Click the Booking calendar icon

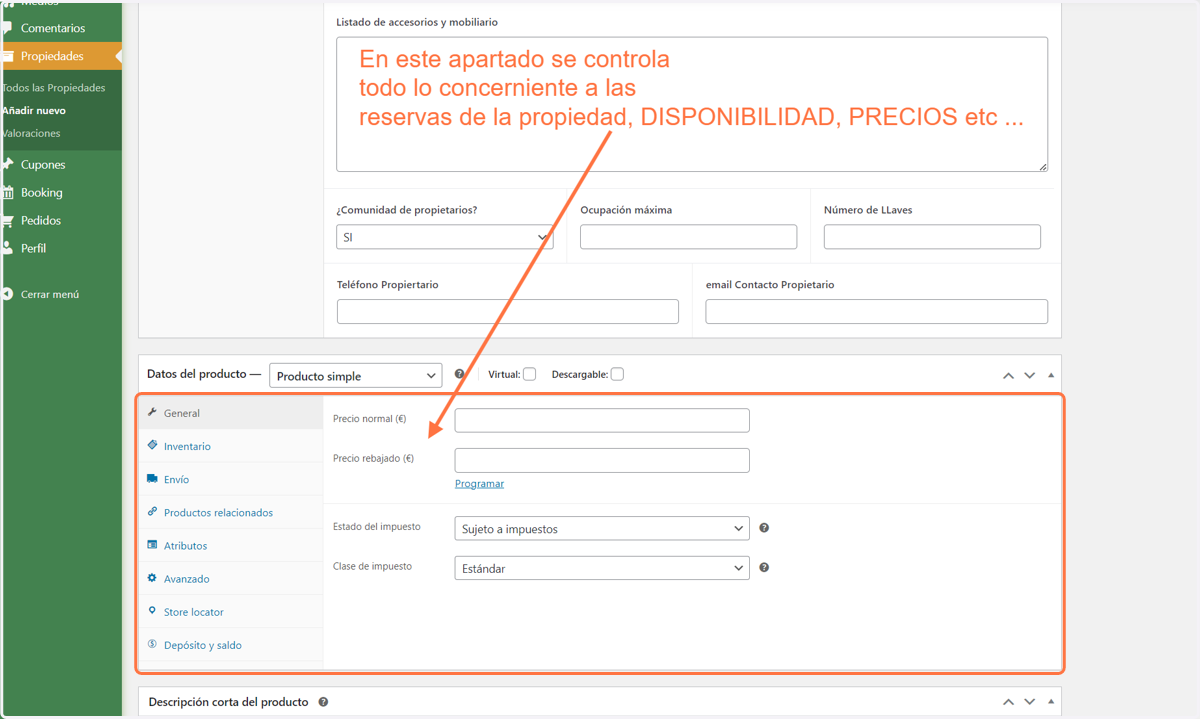[x=7, y=192]
